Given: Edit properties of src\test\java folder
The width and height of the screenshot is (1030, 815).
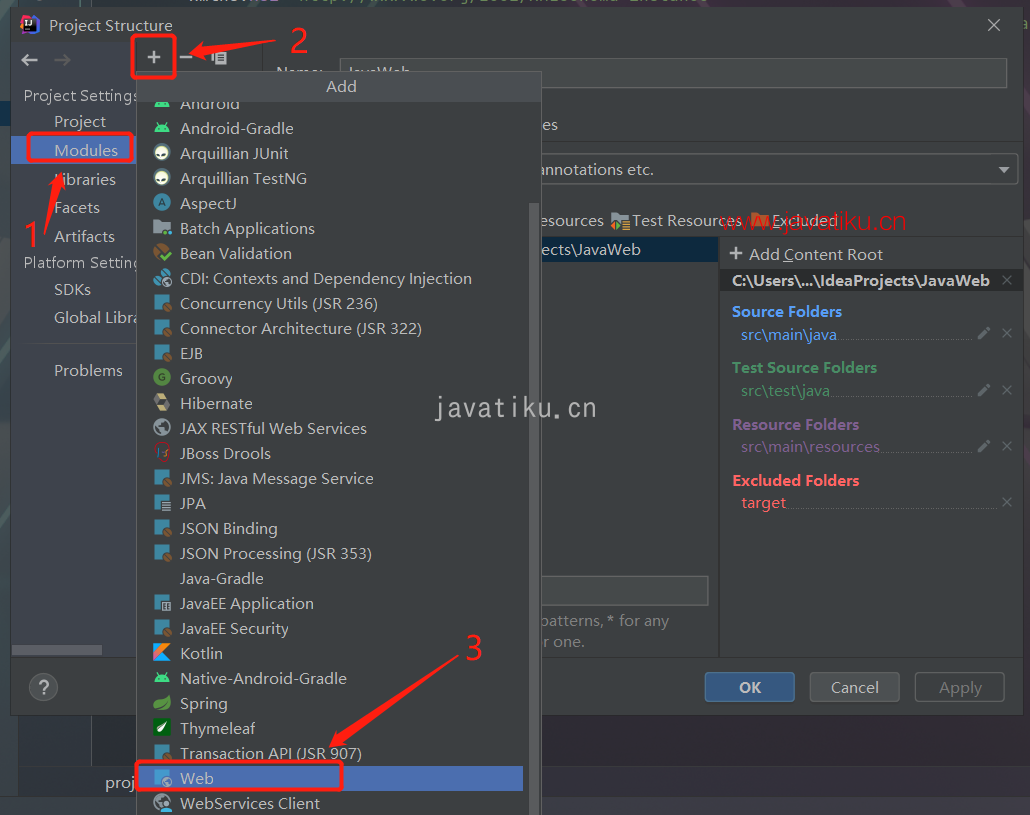Looking at the screenshot, I should click(983, 390).
